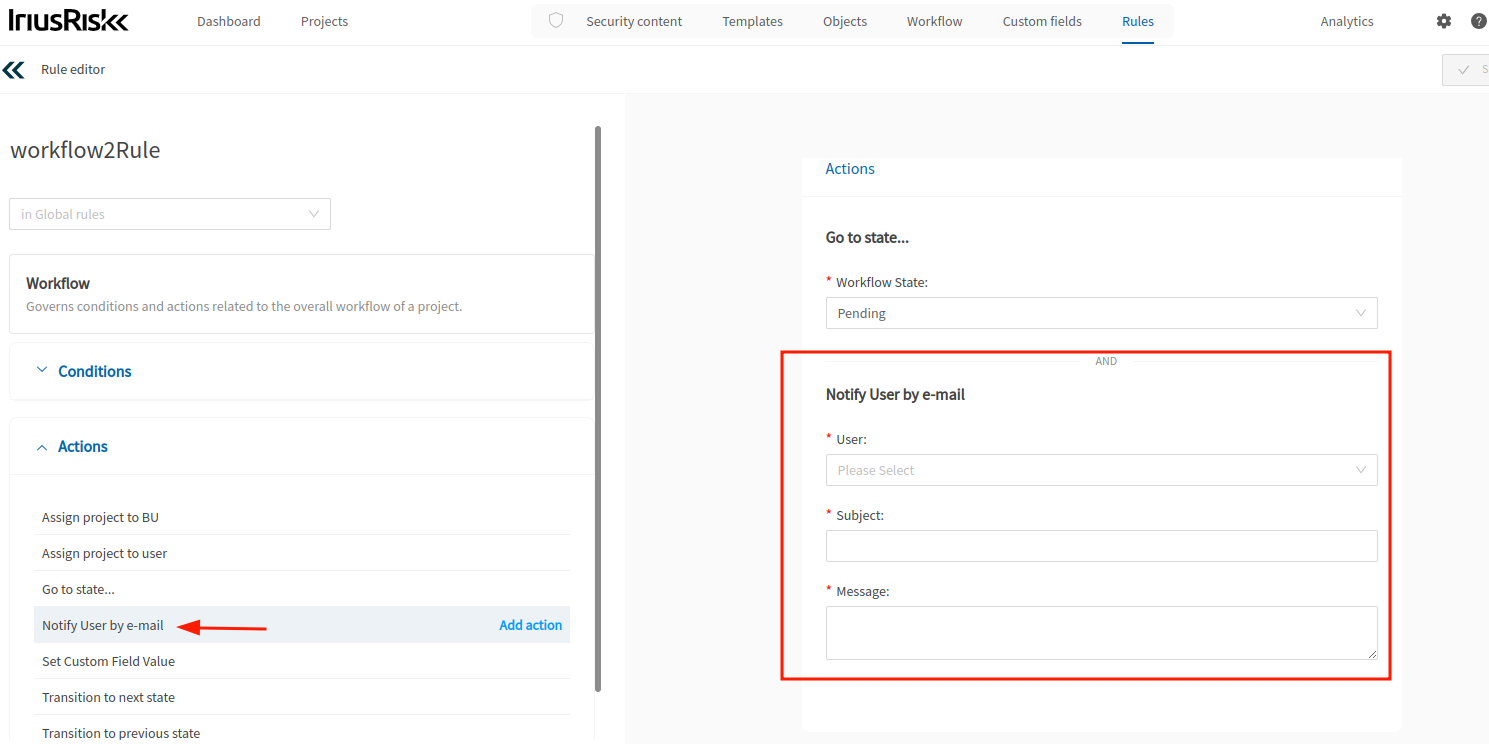Click the double-chevron back icon
The width and height of the screenshot is (1489, 744).
14,69
